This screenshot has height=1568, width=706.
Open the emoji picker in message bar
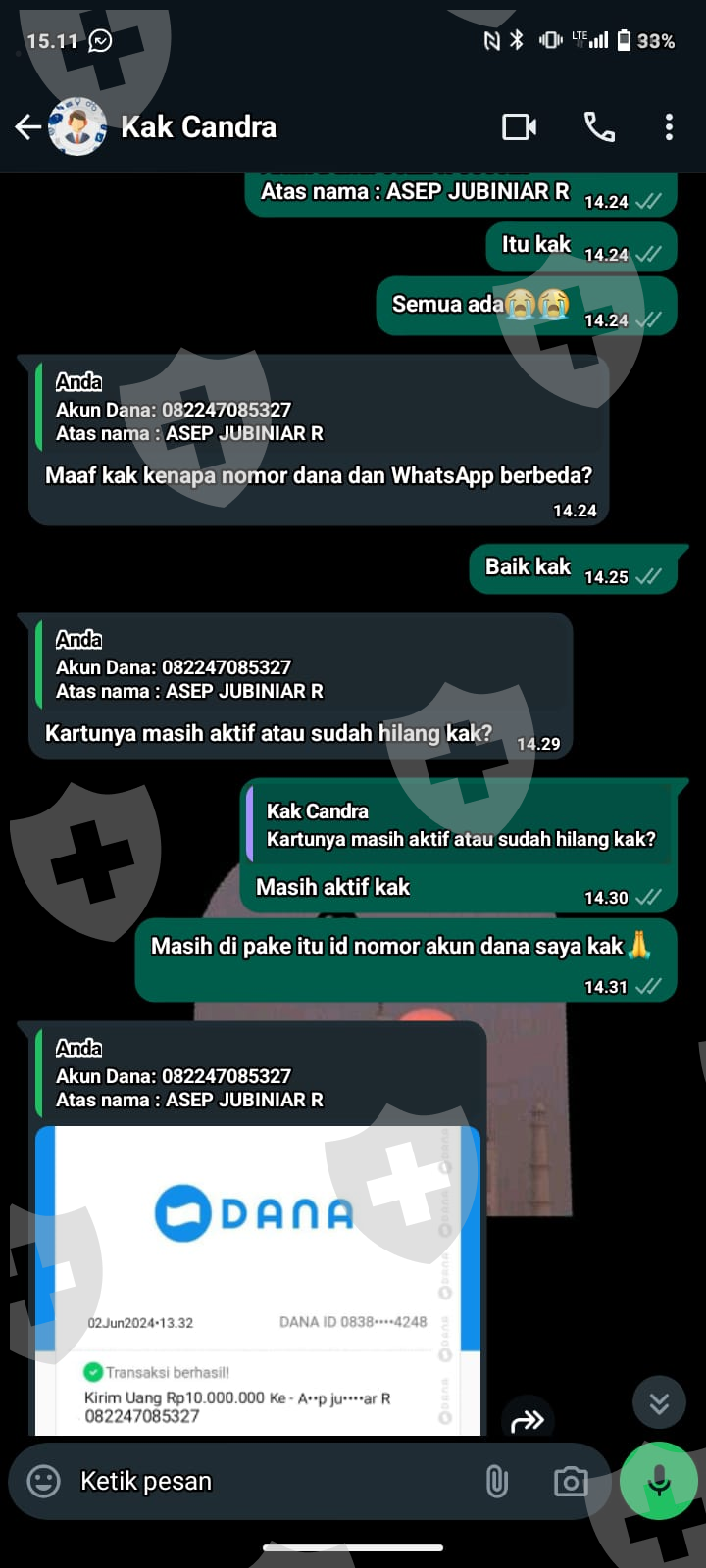(43, 1481)
